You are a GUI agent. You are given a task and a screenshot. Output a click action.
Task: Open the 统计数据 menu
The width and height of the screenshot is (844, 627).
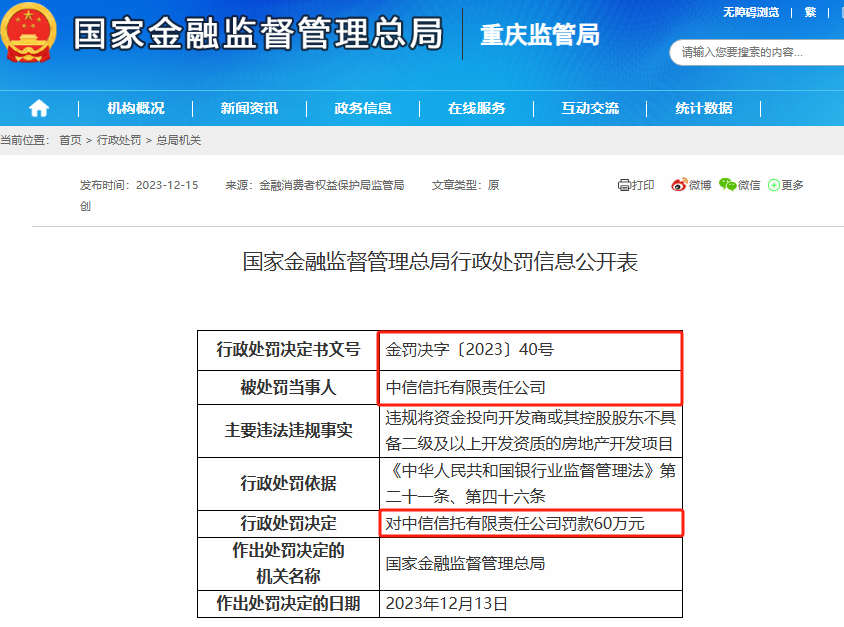coord(704,108)
